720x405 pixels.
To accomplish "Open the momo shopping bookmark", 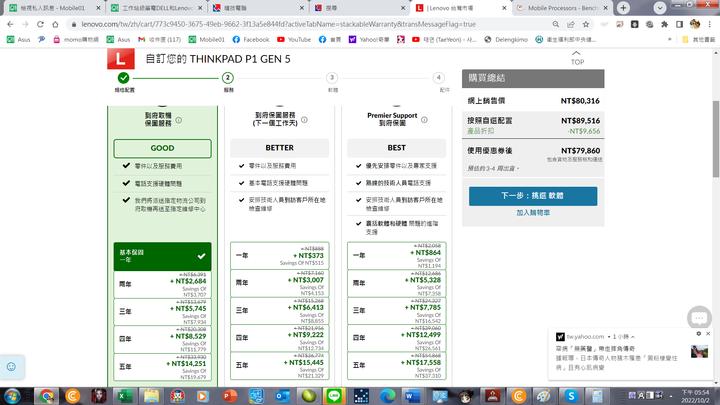I will (76, 39).
